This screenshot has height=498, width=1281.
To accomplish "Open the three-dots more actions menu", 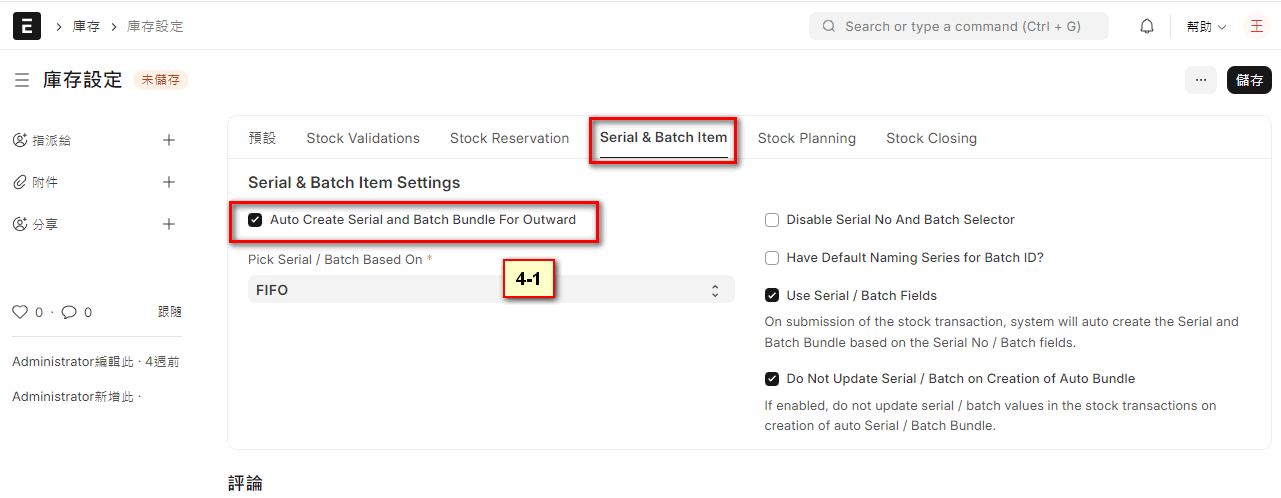I will (1201, 80).
